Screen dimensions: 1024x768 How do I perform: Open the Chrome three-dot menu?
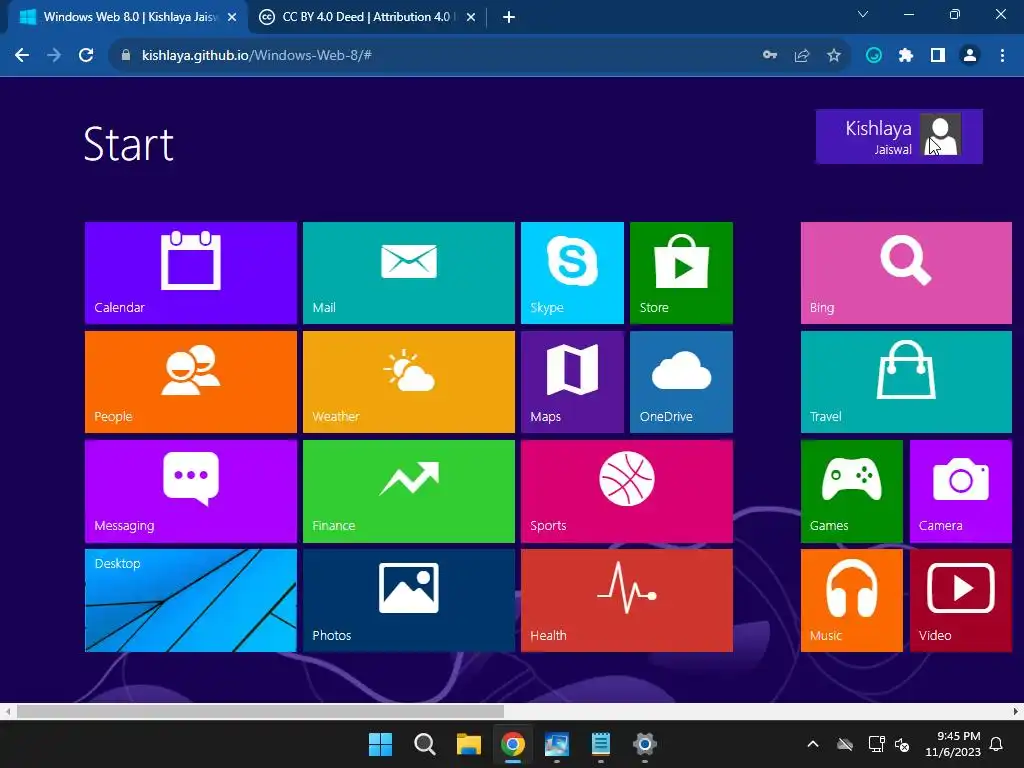[1002, 56]
